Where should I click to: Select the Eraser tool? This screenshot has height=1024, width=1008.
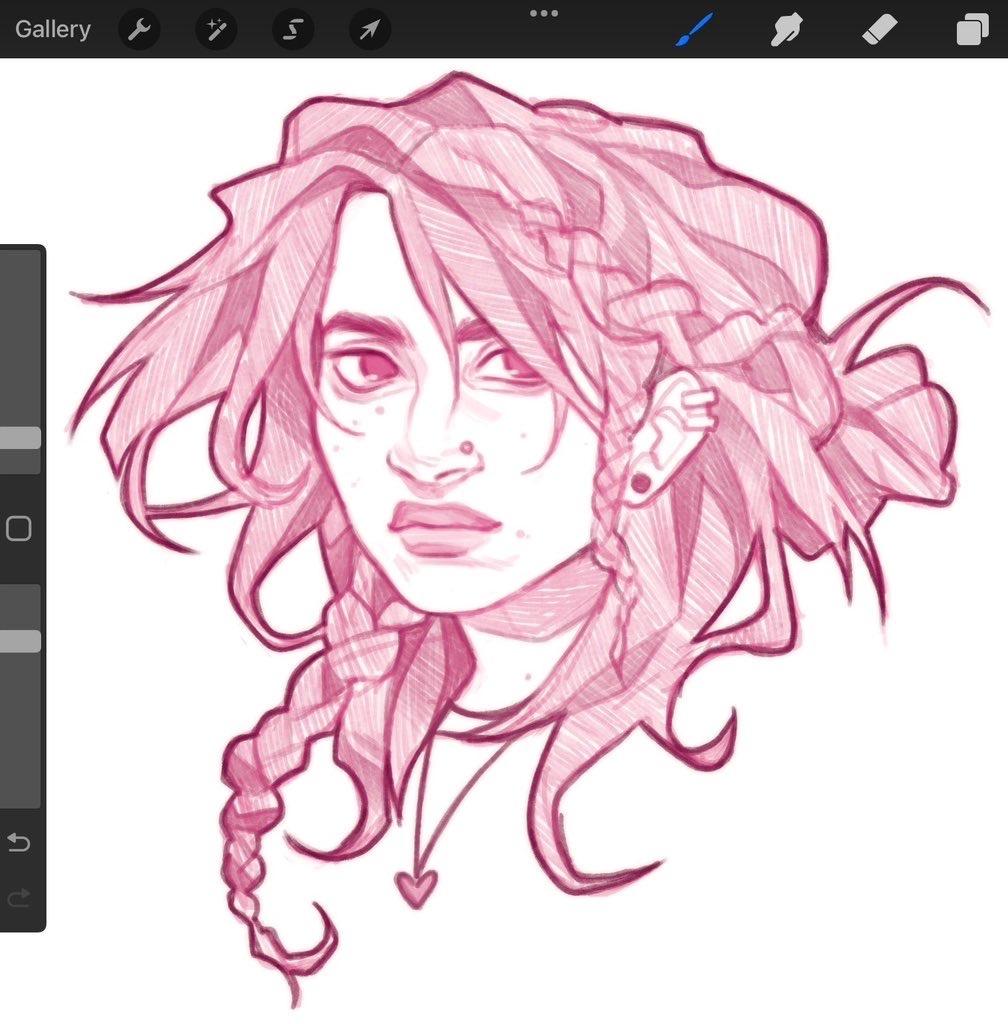pos(879,30)
